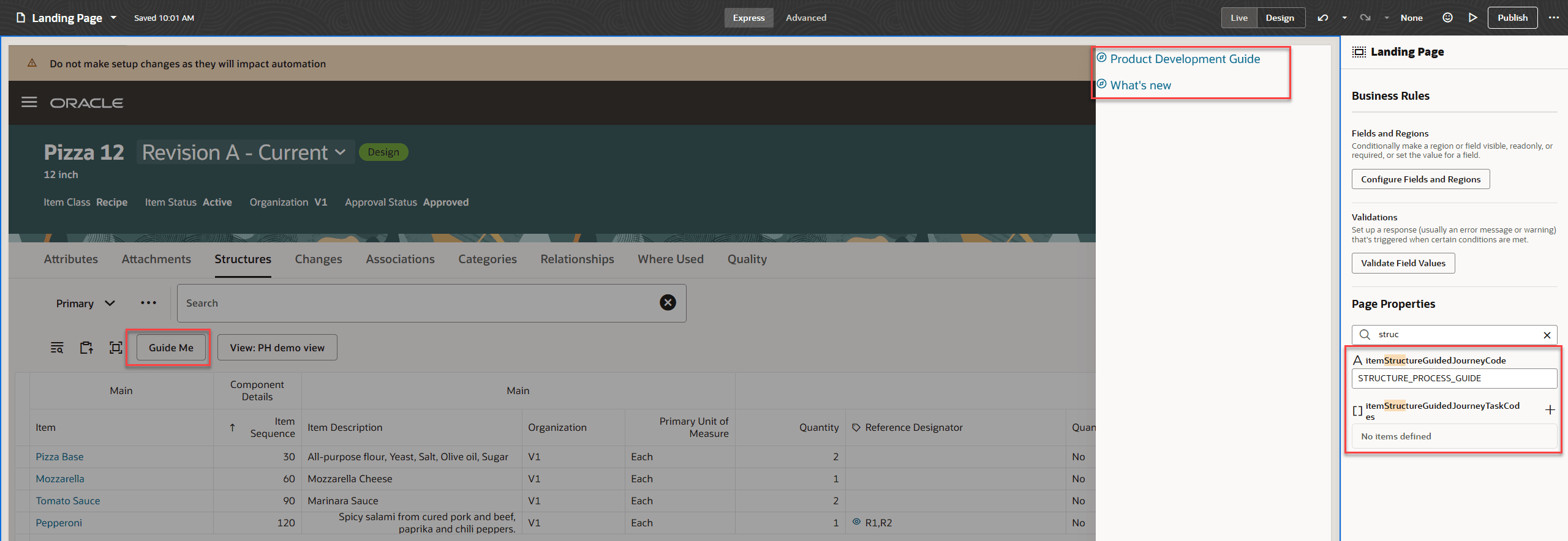Click the What's new journey icon
This screenshot has width=1568, height=541.
(x=1101, y=84)
